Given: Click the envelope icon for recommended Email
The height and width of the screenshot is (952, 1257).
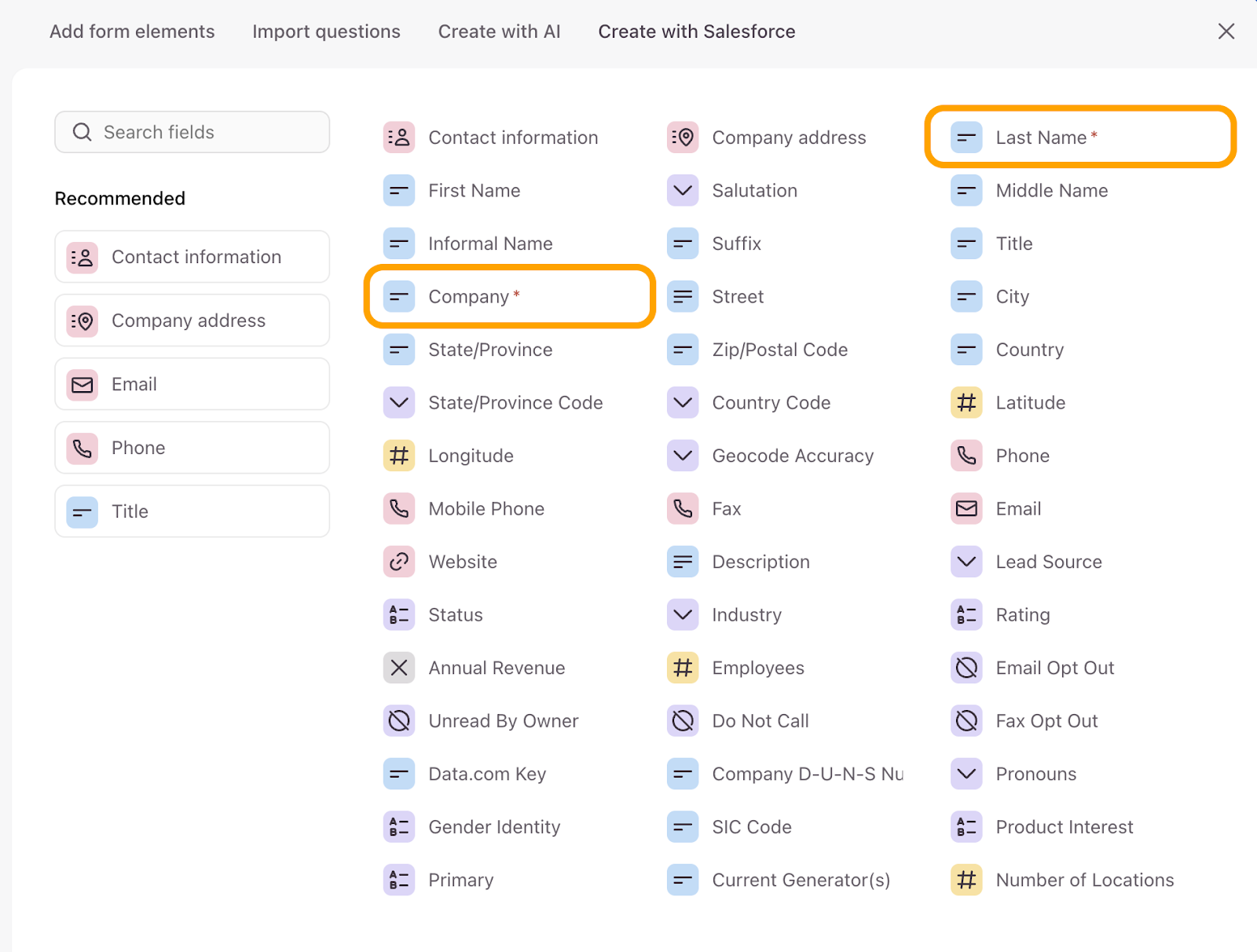Looking at the screenshot, I should [x=82, y=385].
